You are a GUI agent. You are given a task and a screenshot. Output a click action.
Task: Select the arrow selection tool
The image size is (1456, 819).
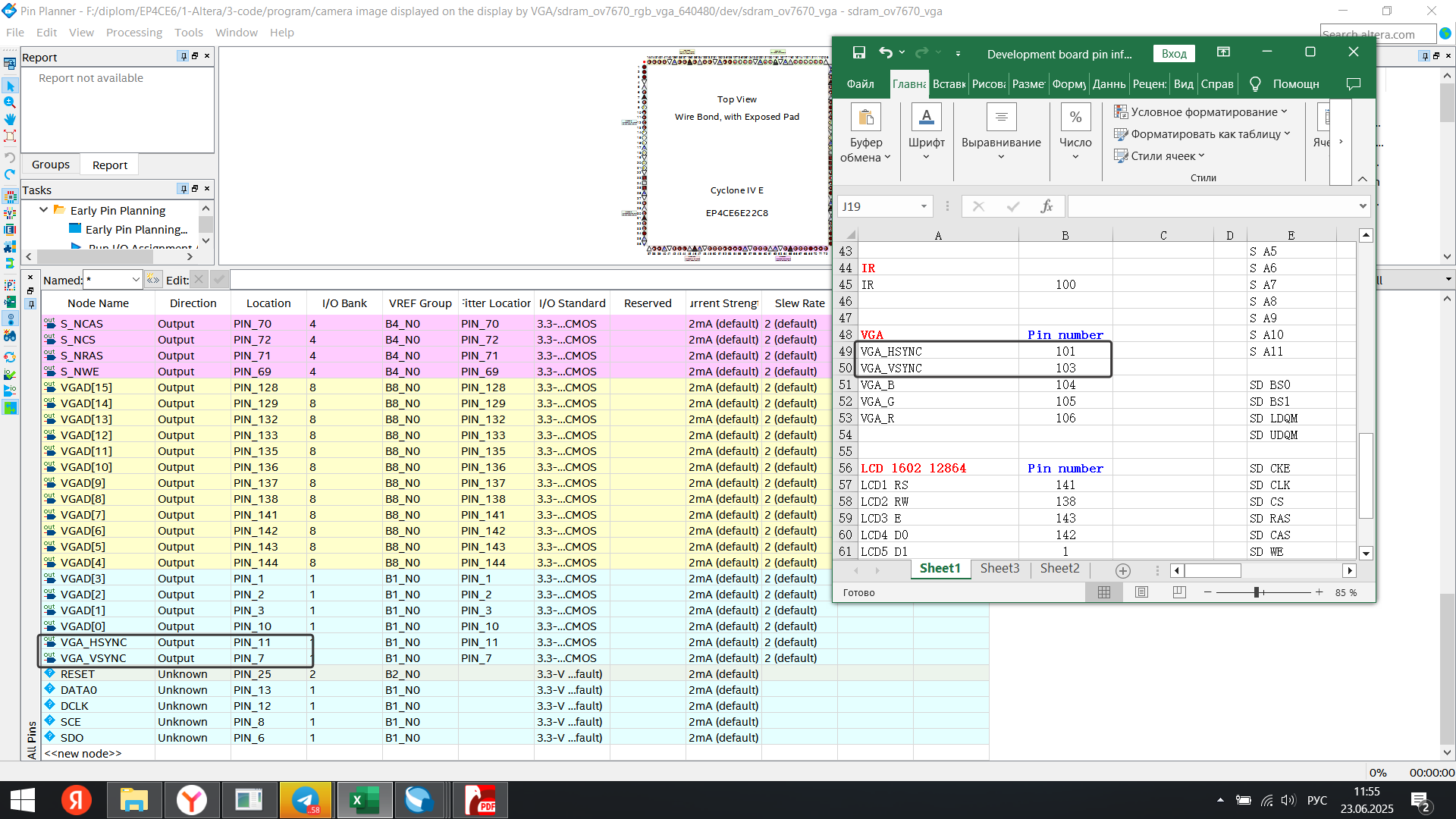(x=10, y=86)
